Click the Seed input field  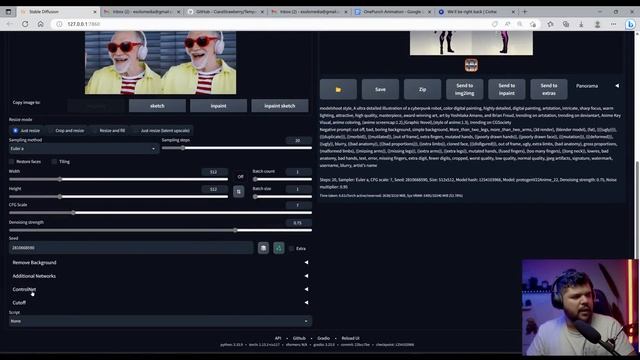(131, 248)
